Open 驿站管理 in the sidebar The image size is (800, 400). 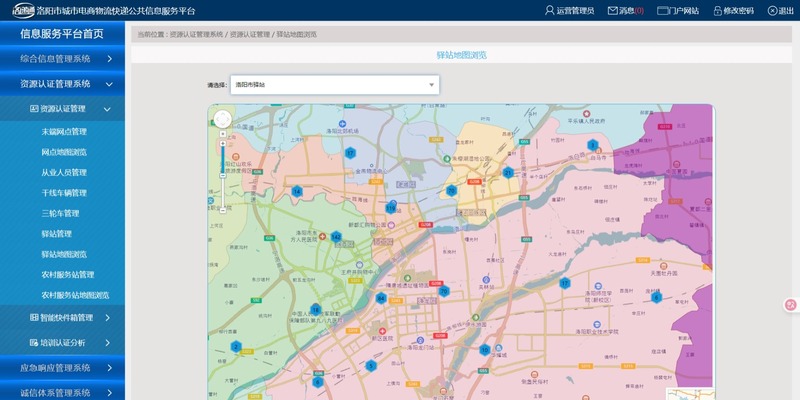point(57,234)
